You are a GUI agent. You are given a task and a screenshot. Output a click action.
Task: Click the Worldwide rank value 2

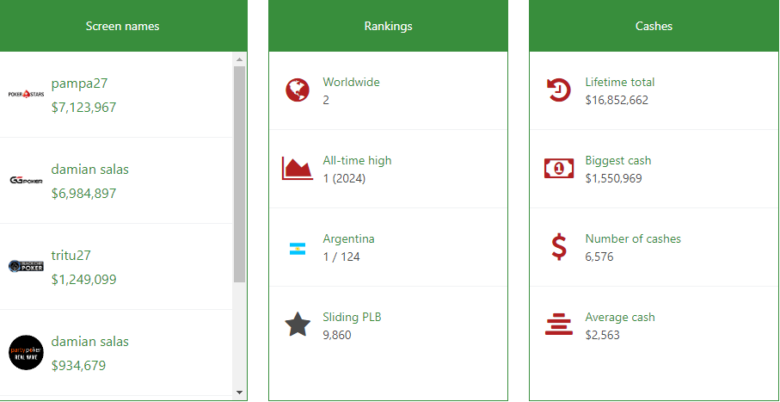[x=326, y=100]
